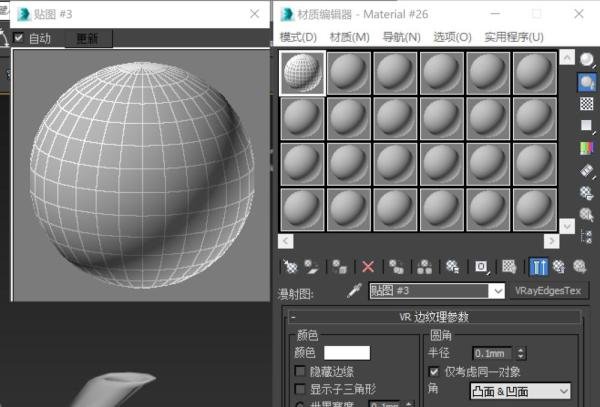Viewport: 600px width, 407px height.
Task: Click the Sample UV Tiling icon
Action: click(x=586, y=125)
